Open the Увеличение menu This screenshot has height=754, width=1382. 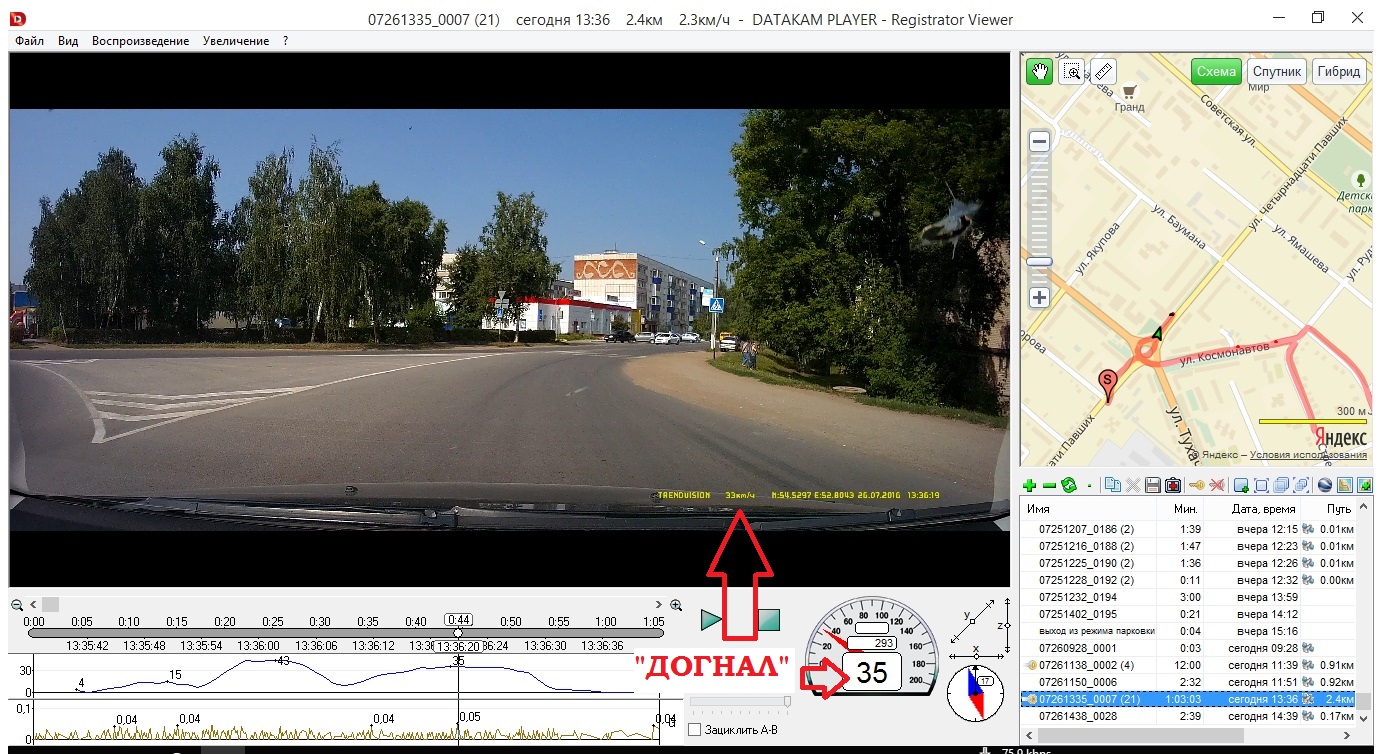pyautogui.click(x=235, y=41)
